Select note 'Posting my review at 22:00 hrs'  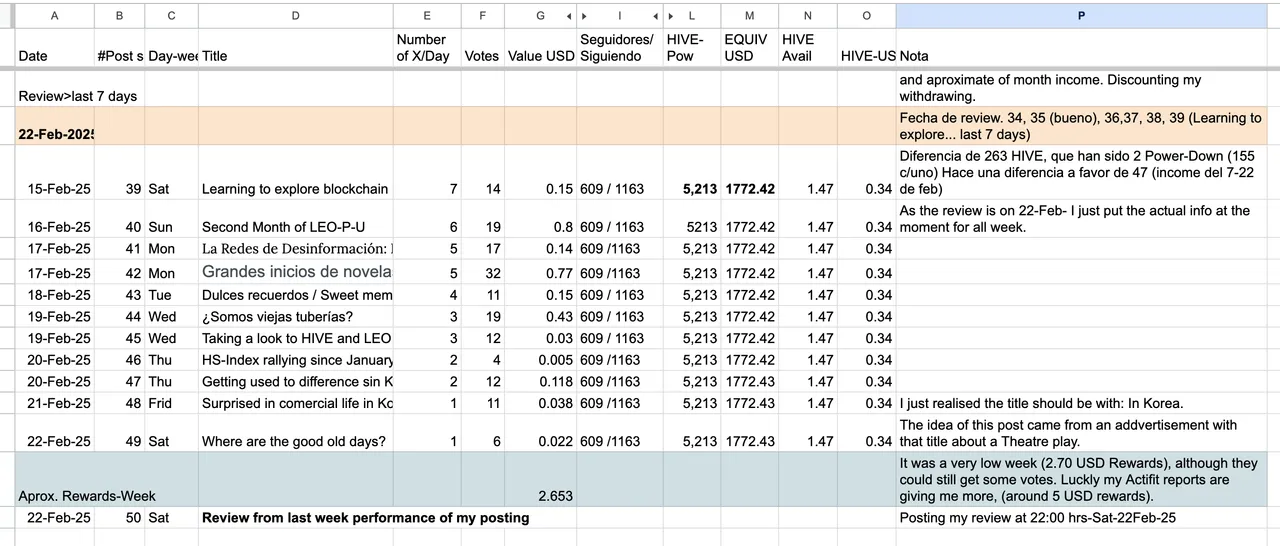click(1082, 517)
